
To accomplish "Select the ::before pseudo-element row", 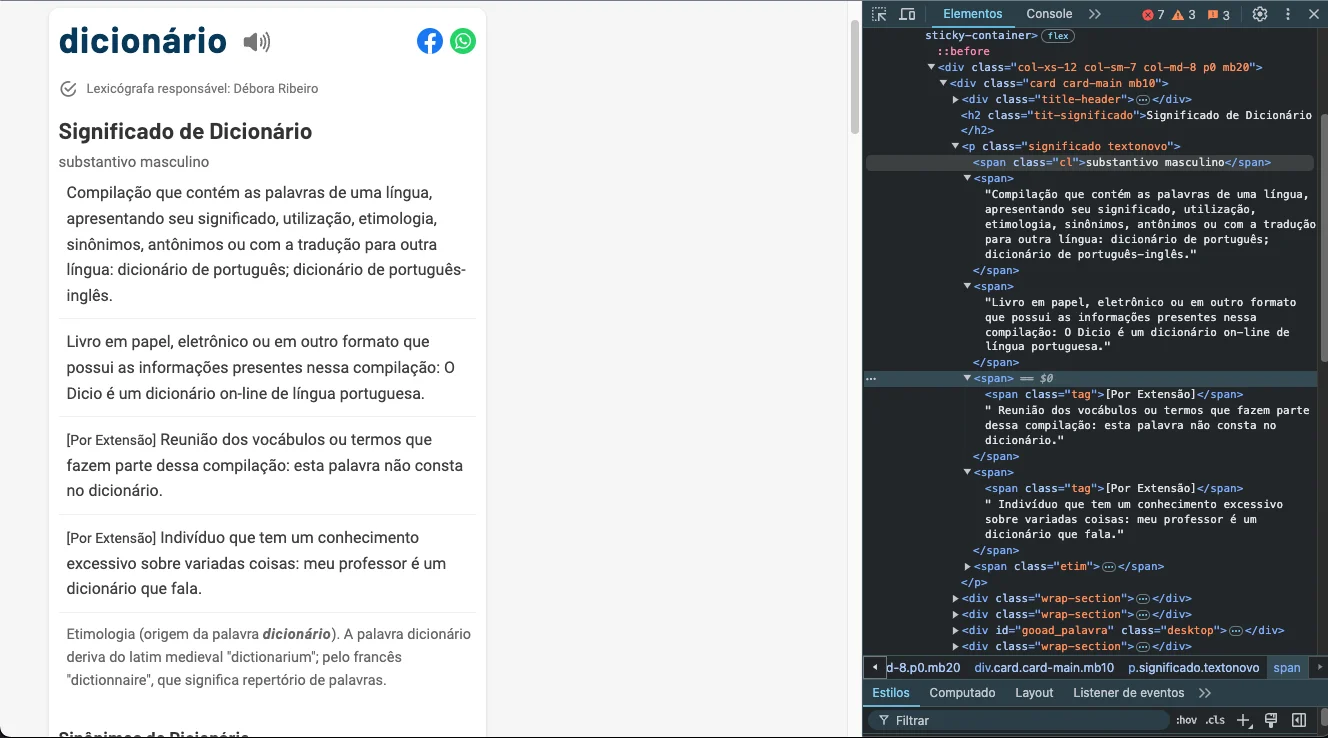I will (x=963, y=51).
